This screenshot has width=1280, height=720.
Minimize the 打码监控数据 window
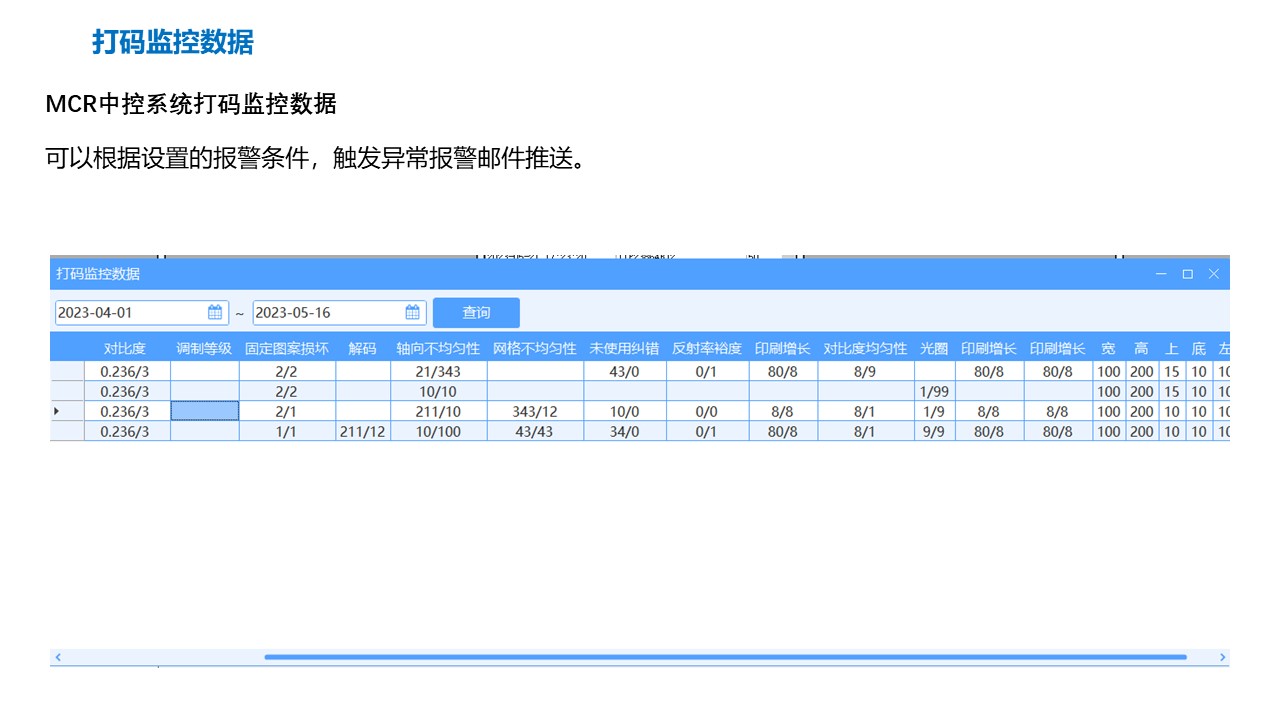pyautogui.click(x=1161, y=274)
